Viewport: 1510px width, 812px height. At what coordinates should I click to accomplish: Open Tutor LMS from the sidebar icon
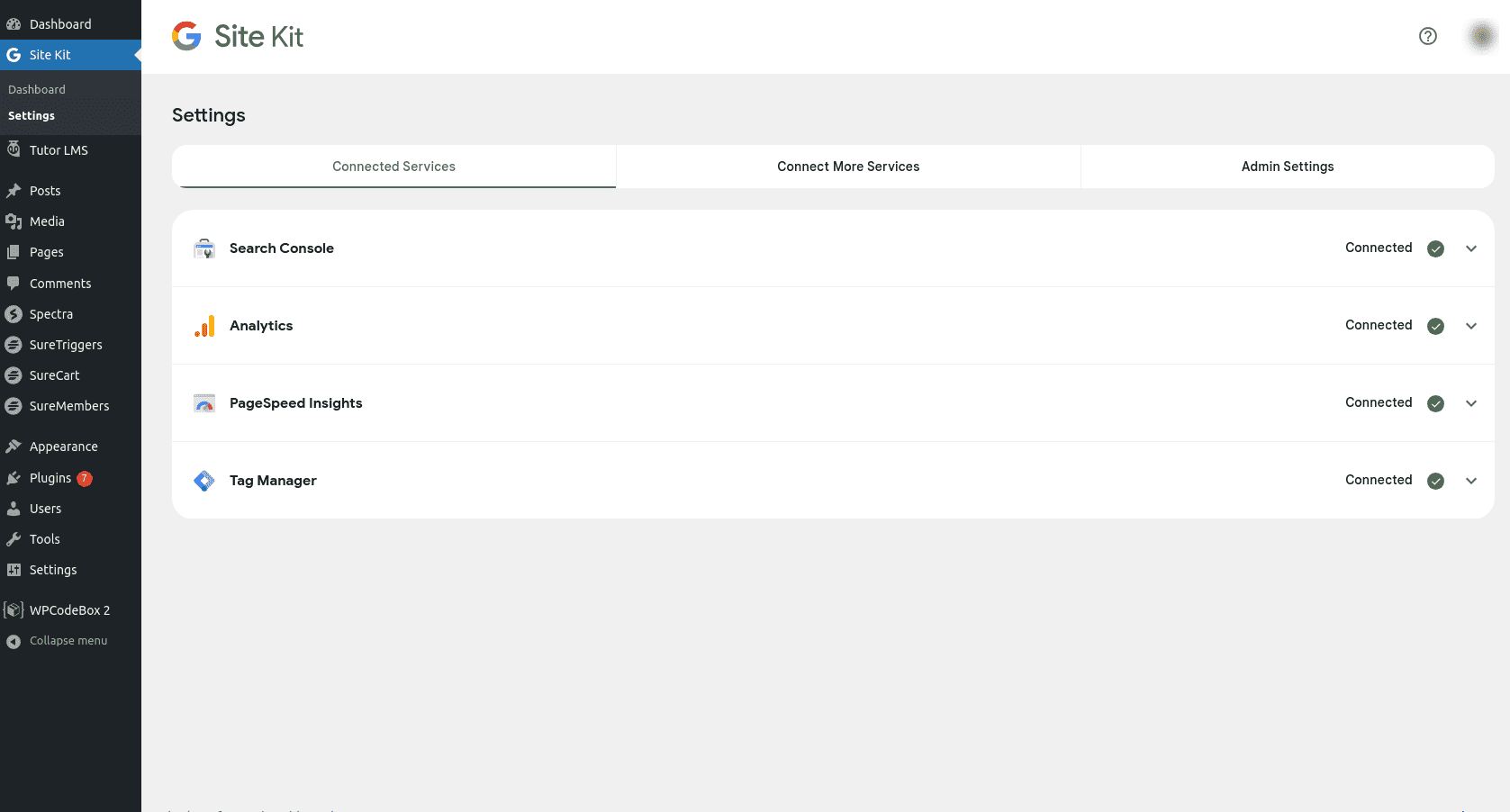pos(14,149)
